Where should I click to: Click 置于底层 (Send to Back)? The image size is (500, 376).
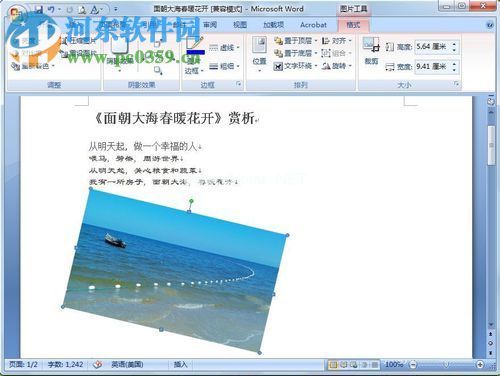295,53
